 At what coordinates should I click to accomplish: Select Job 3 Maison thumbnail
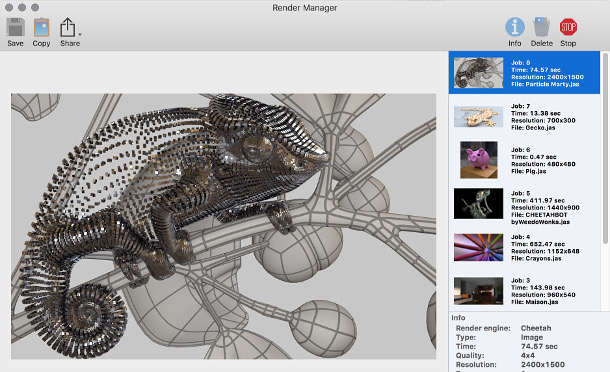pos(479,291)
